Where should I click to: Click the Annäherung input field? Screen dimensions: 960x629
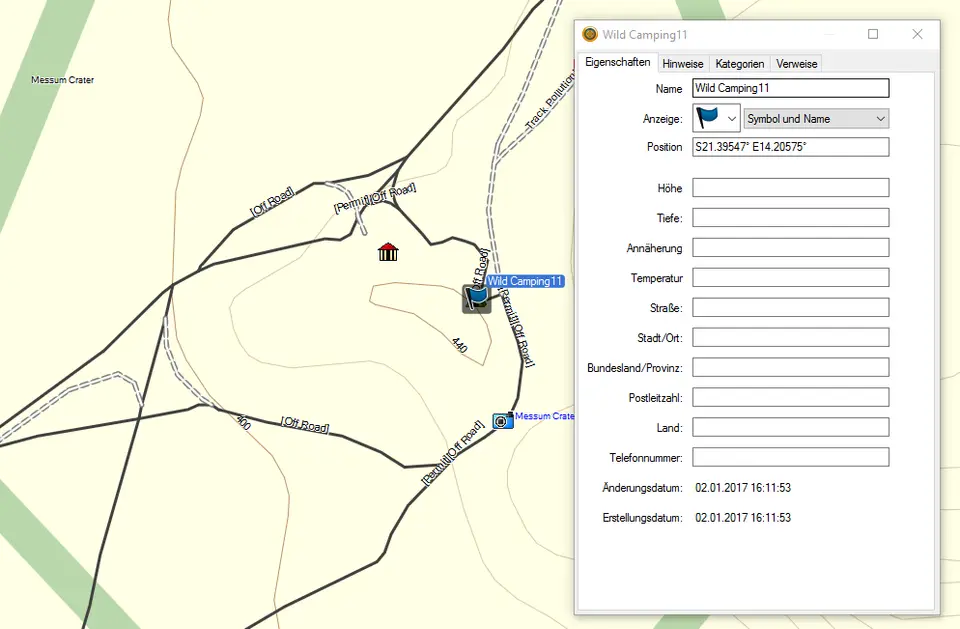point(790,248)
